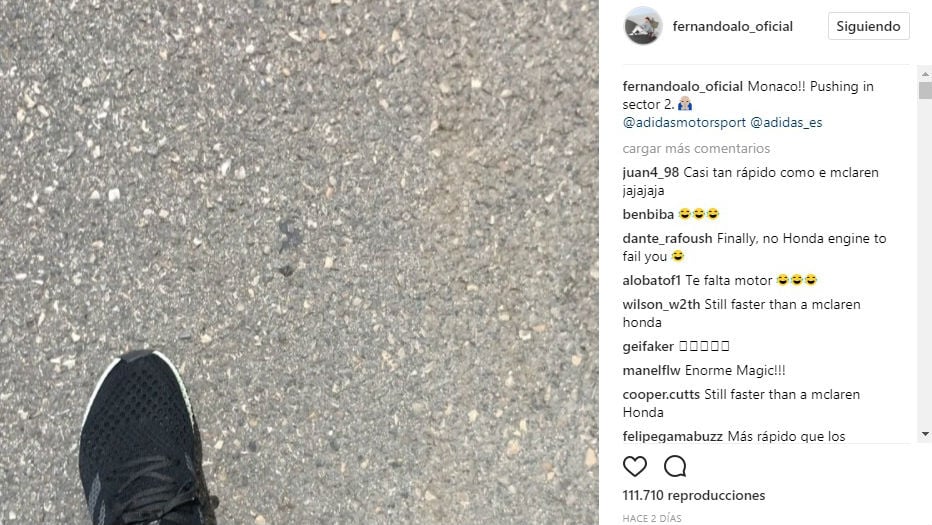Click the scroll down arrow in comments
This screenshot has width=932, height=525.
point(925,435)
